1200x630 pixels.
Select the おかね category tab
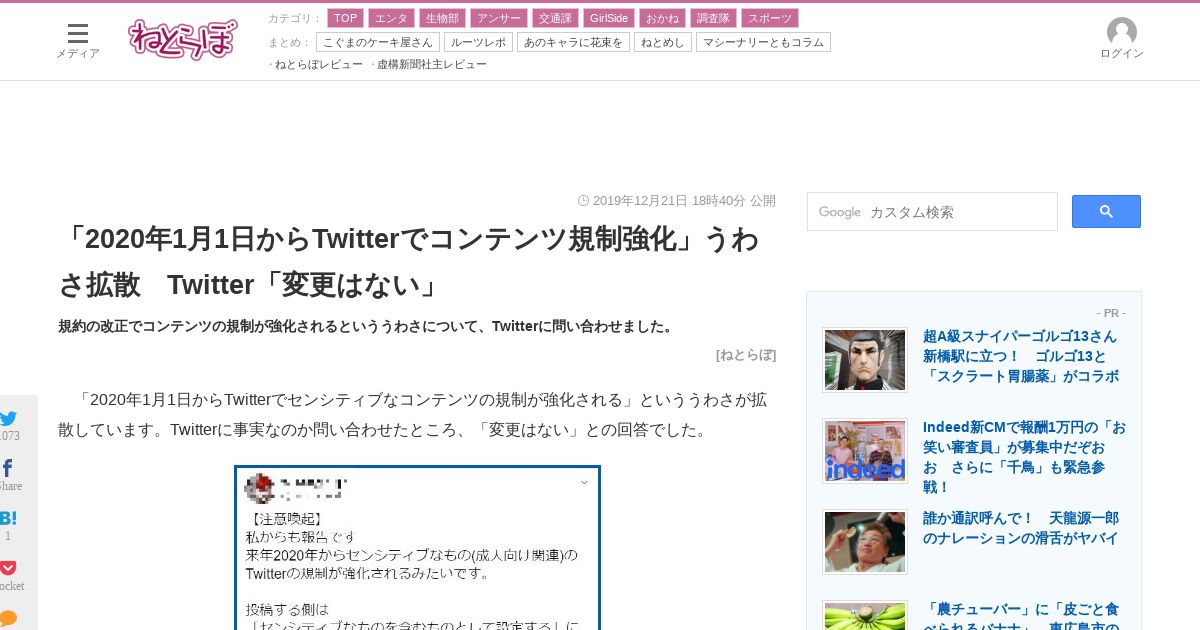tap(662, 18)
